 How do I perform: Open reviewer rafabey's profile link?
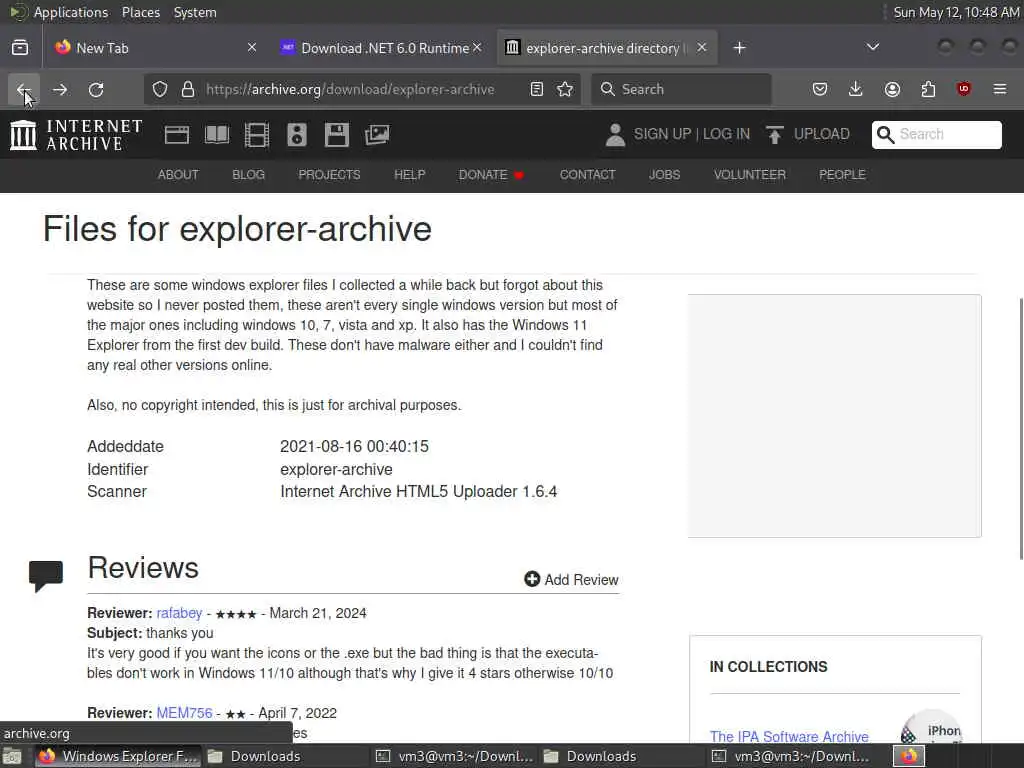(x=179, y=613)
